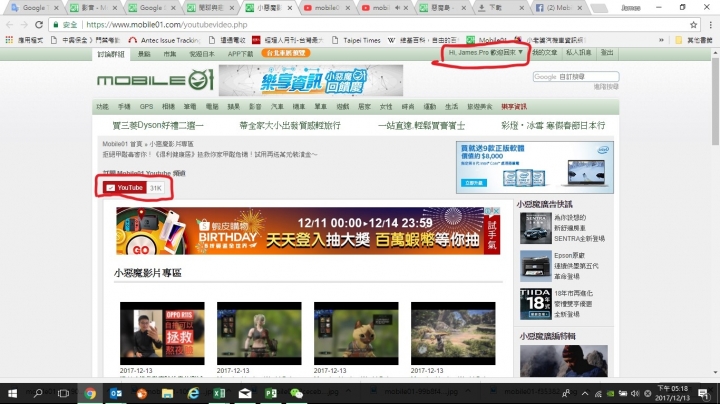Open the TIIDA 18 sidebar ad
This screenshot has height=404, width=720.
pyautogui.click(x=535, y=304)
